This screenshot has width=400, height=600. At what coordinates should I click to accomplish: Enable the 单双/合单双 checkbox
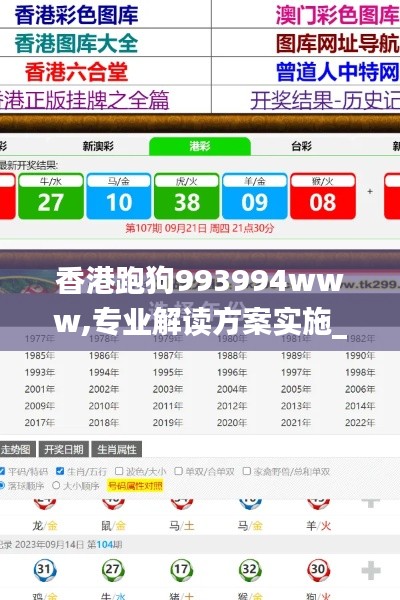click(178, 471)
